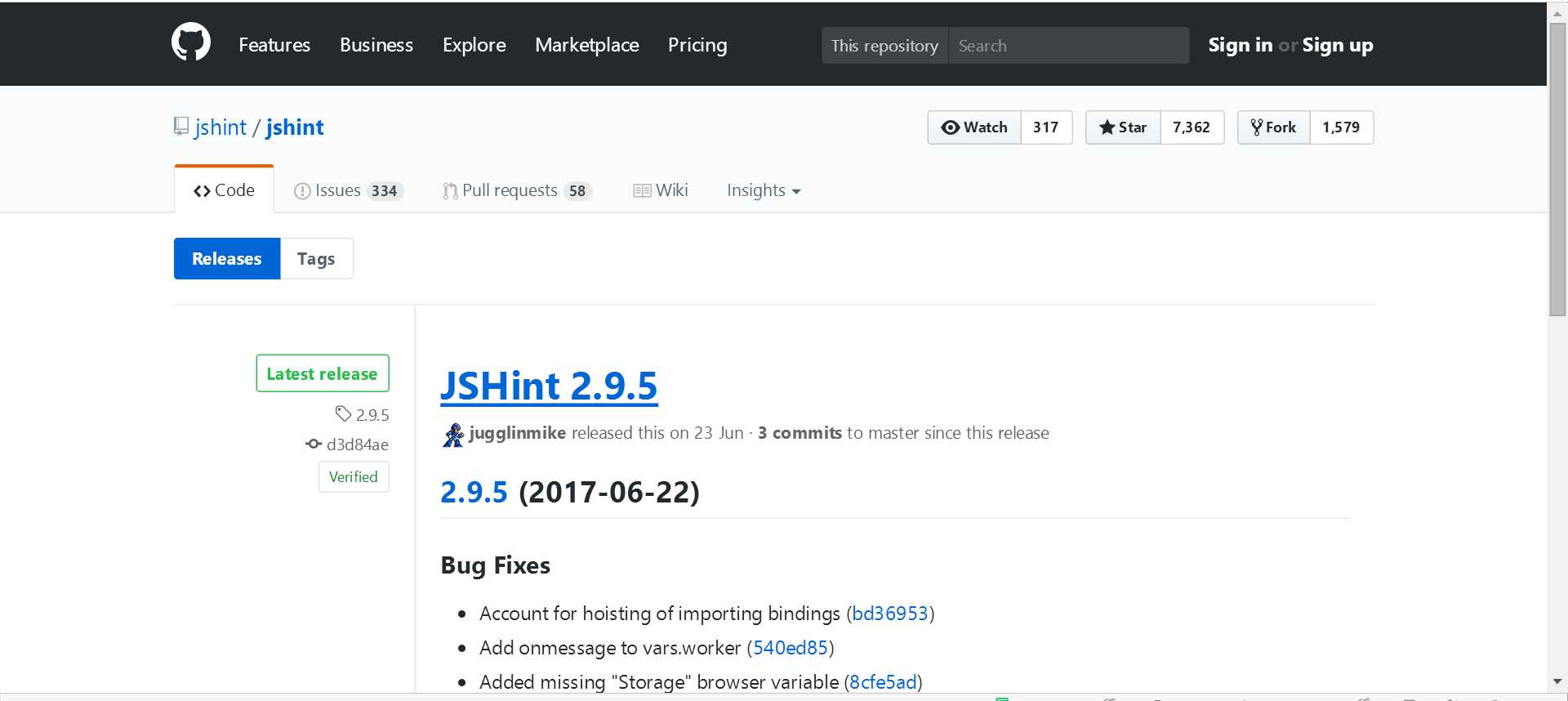1568x701 pixels.
Task: Open Explore in top navigation
Action: 474,45
